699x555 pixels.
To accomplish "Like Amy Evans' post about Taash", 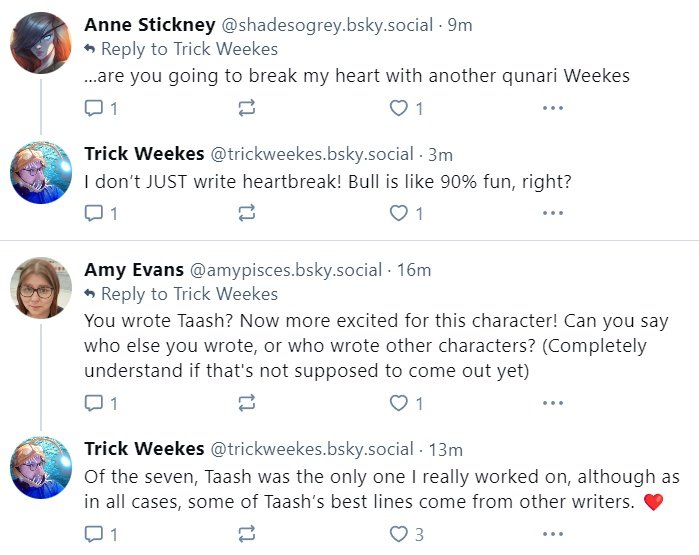I will pos(399,404).
